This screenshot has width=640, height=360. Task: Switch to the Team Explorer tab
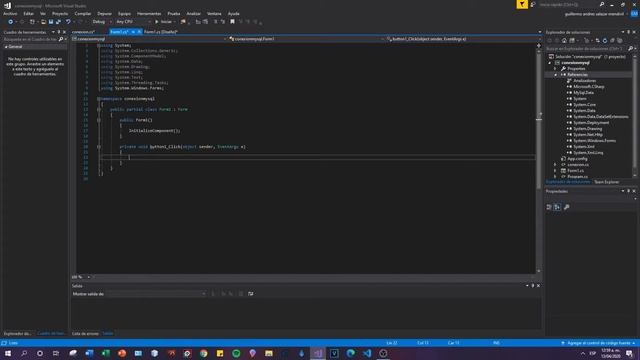607,182
